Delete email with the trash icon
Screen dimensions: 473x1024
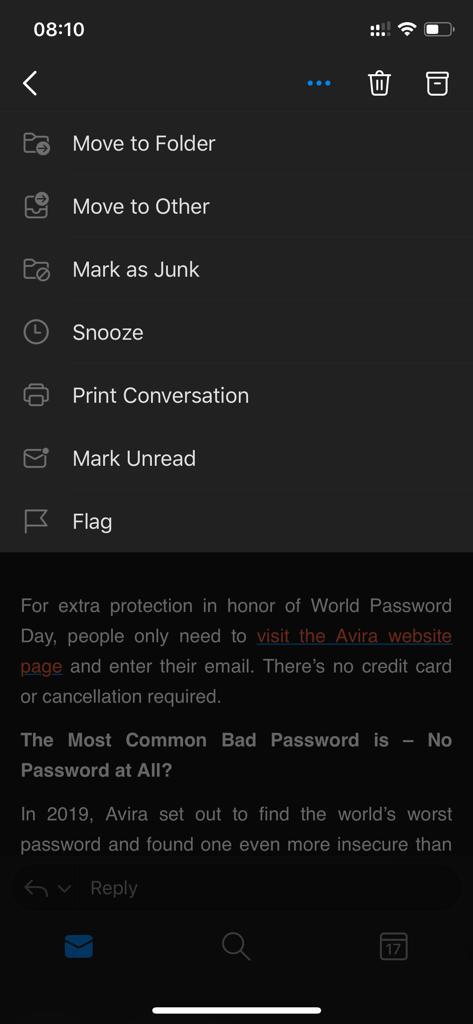tap(379, 84)
